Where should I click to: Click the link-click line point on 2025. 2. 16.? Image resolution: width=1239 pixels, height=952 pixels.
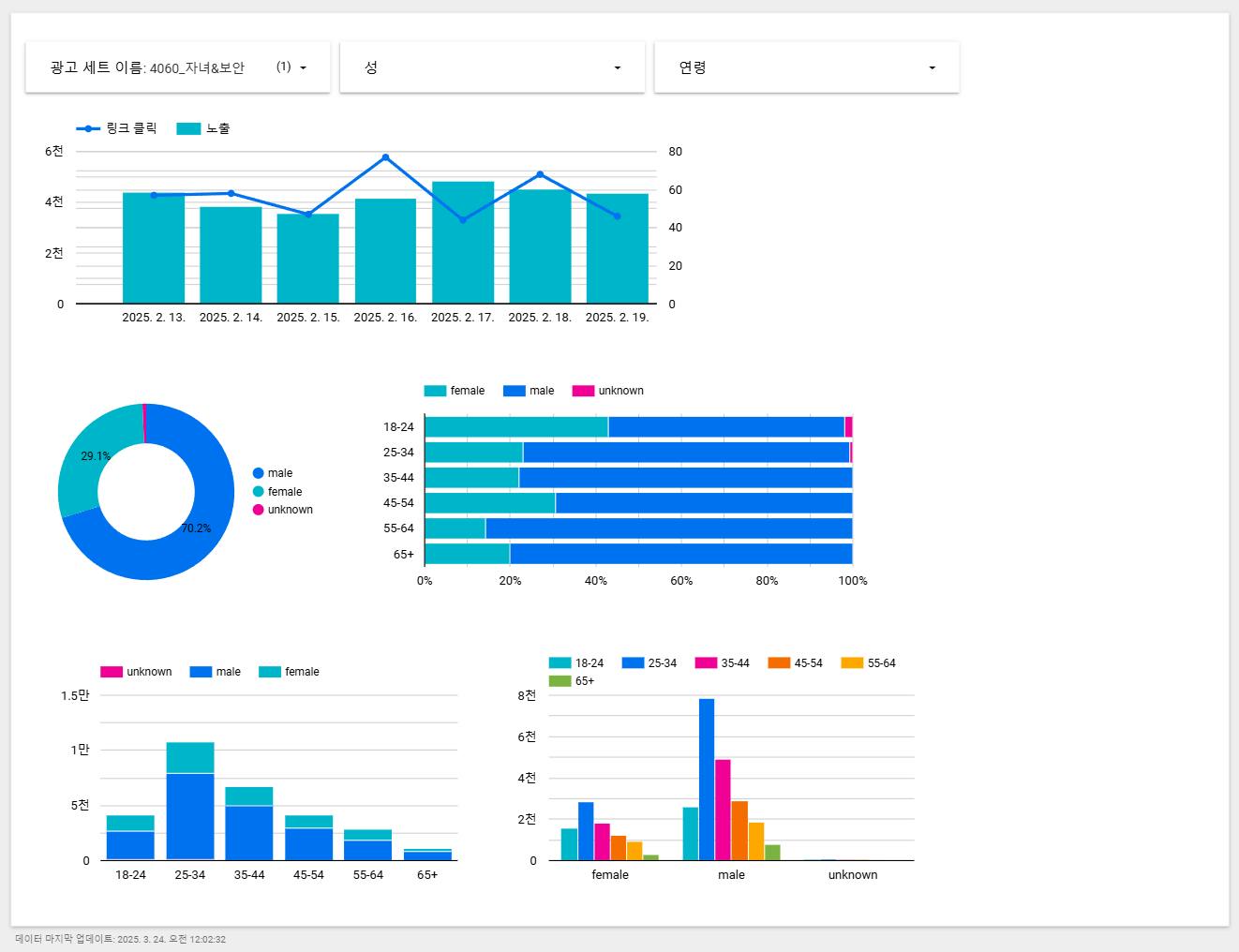click(x=385, y=157)
